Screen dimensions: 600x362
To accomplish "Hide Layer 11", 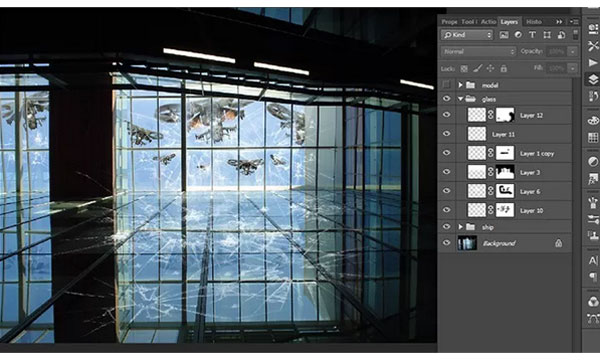I will tap(446, 134).
